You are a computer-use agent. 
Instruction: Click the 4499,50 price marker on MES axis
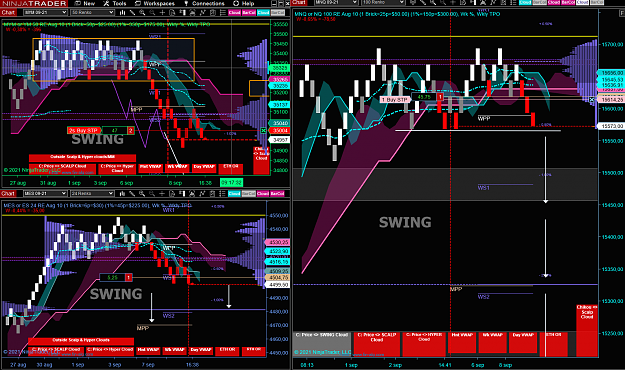pyautogui.click(x=278, y=285)
